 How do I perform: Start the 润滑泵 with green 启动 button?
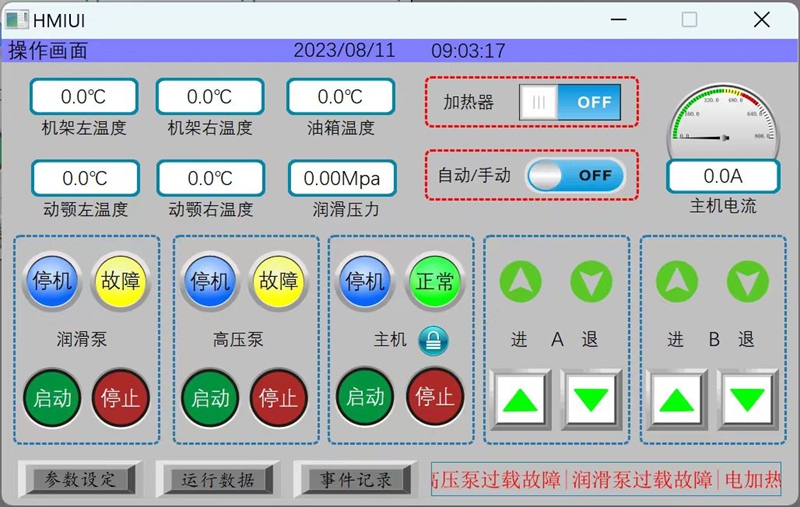[52, 398]
